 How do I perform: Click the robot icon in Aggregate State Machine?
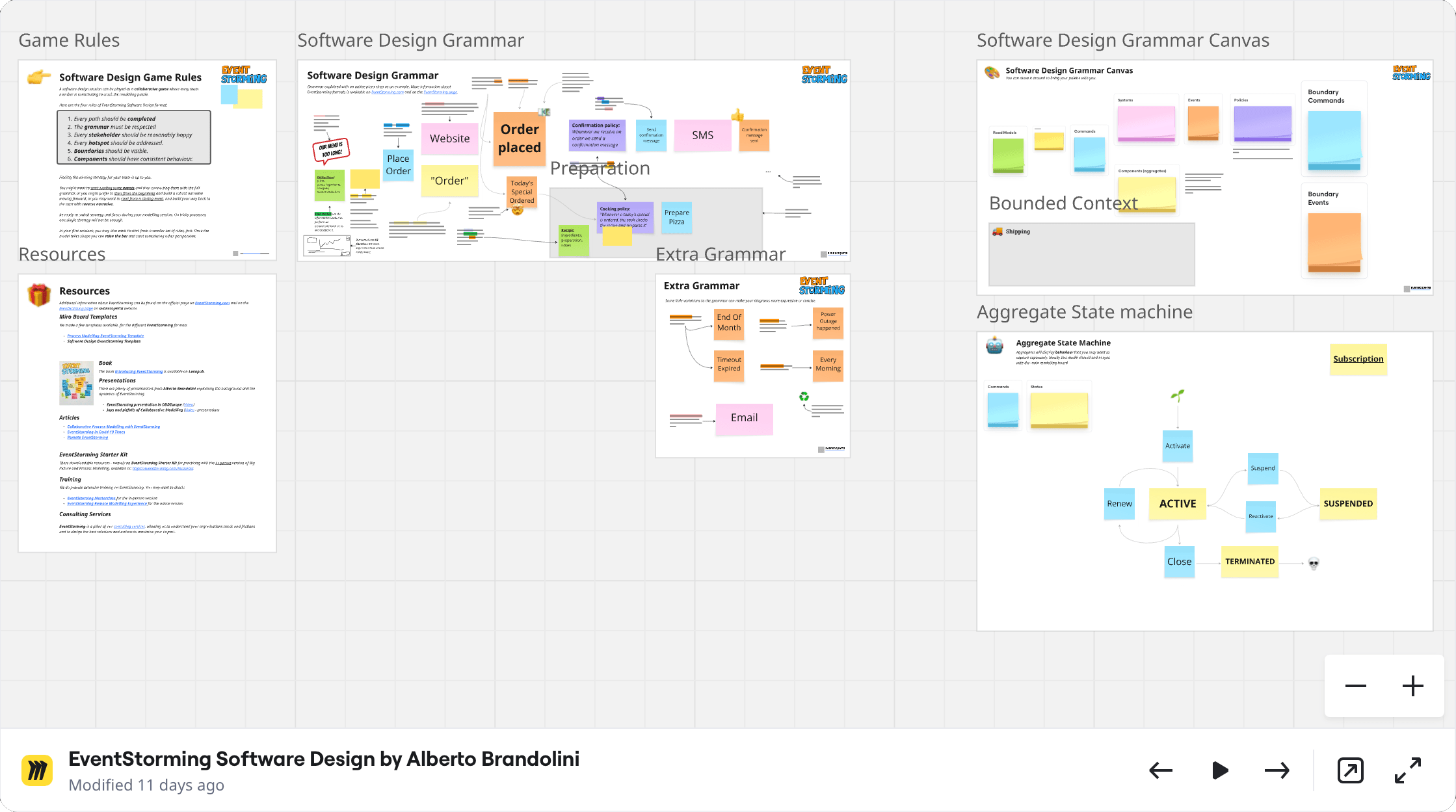click(x=995, y=345)
